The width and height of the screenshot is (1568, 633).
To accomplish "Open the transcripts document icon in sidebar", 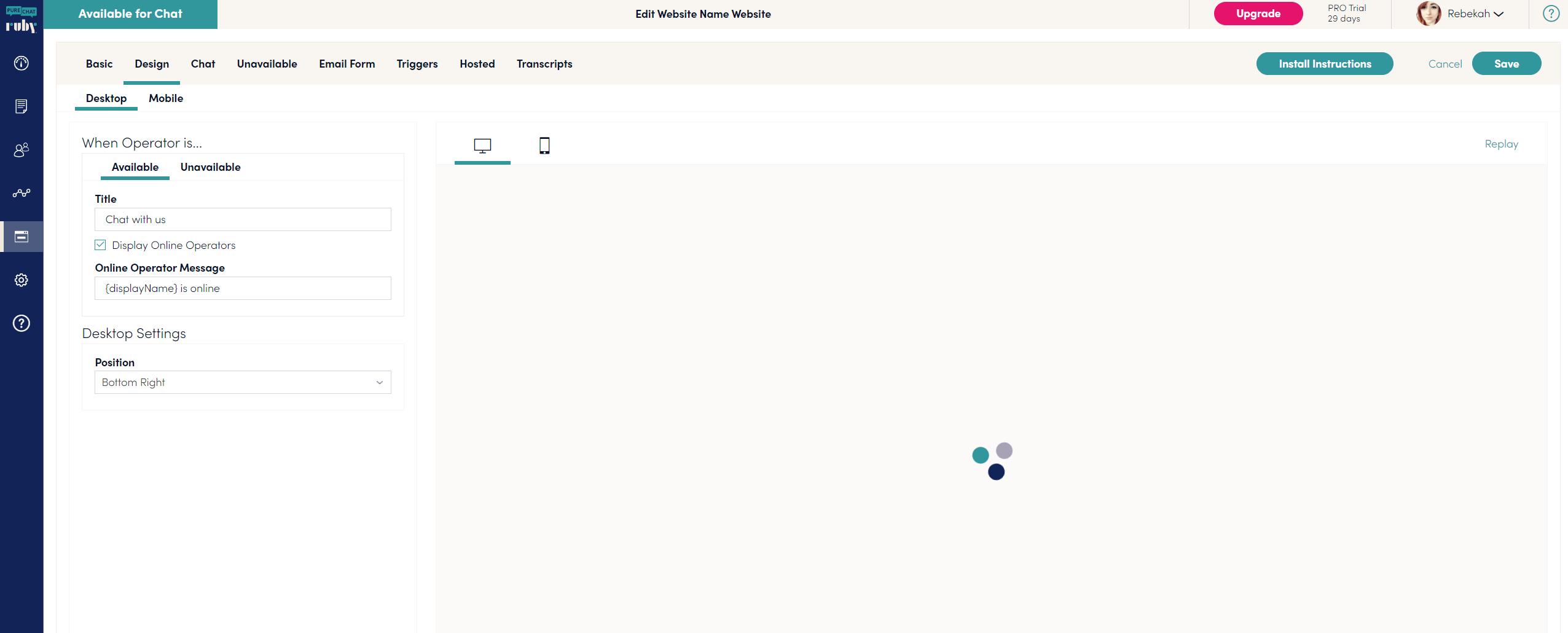I will click(x=22, y=106).
